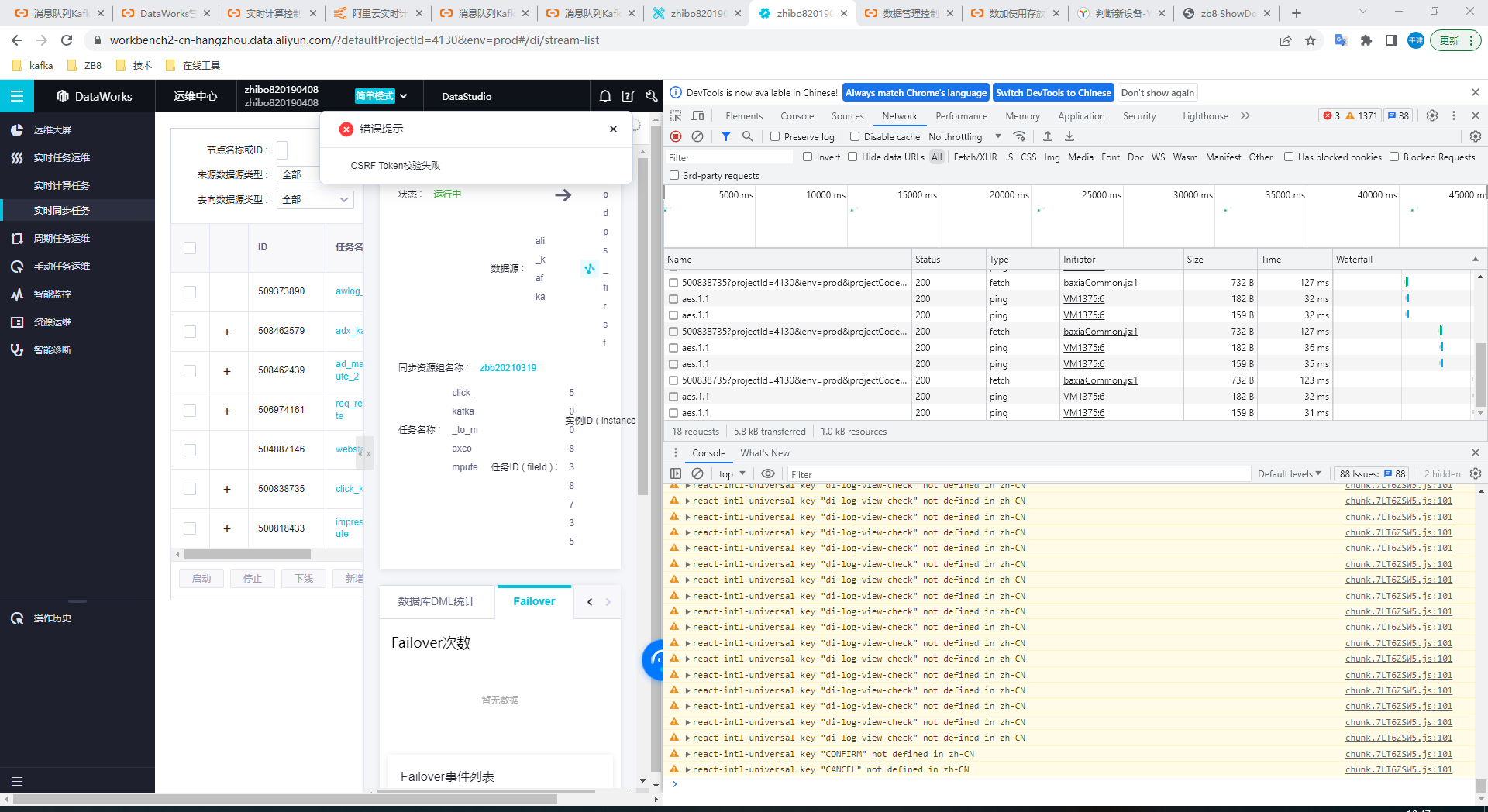Toggle DevTools device toolbar icon
Viewport: 1488px width, 812px height.
click(697, 115)
